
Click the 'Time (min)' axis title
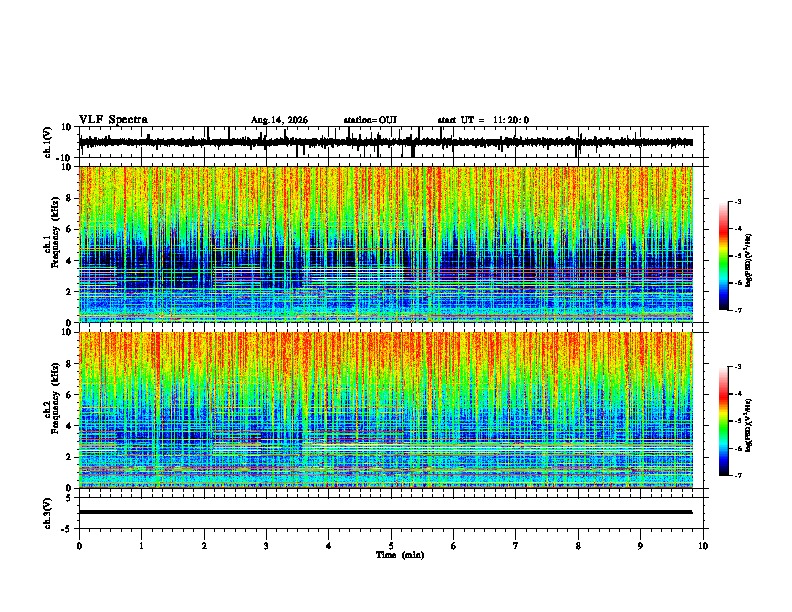pyautogui.click(x=400, y=555)
